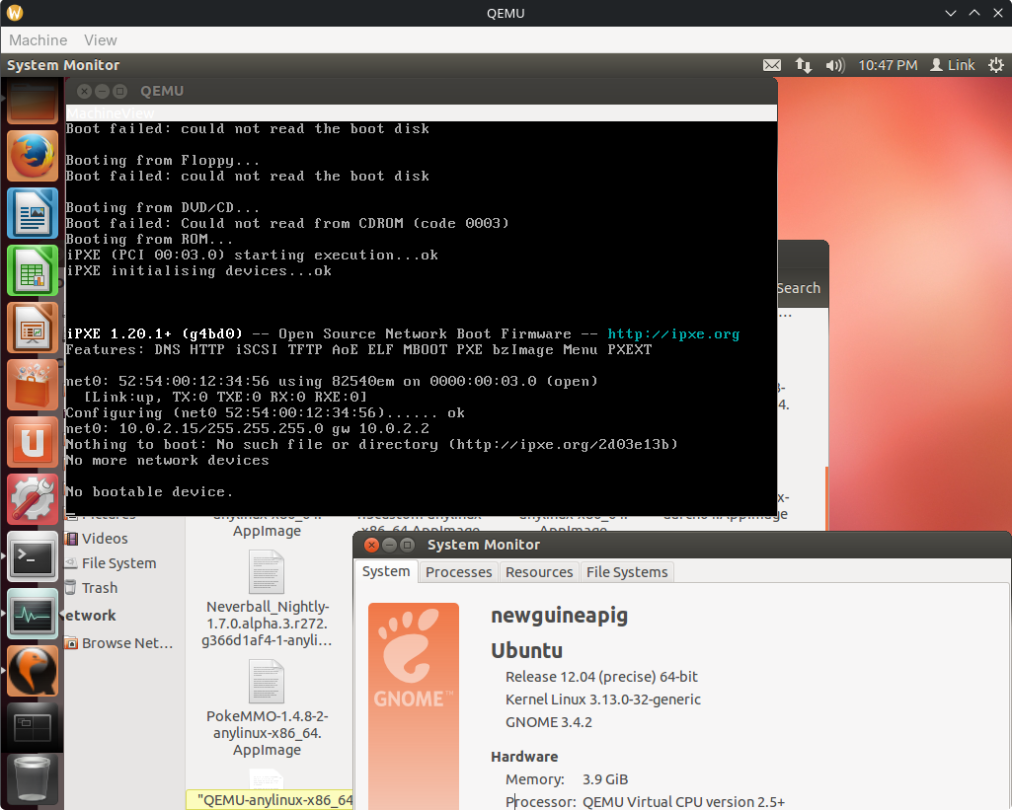Open the Trash from the launcher
This screenshot has width=1012, height=810.
[32, 780]
